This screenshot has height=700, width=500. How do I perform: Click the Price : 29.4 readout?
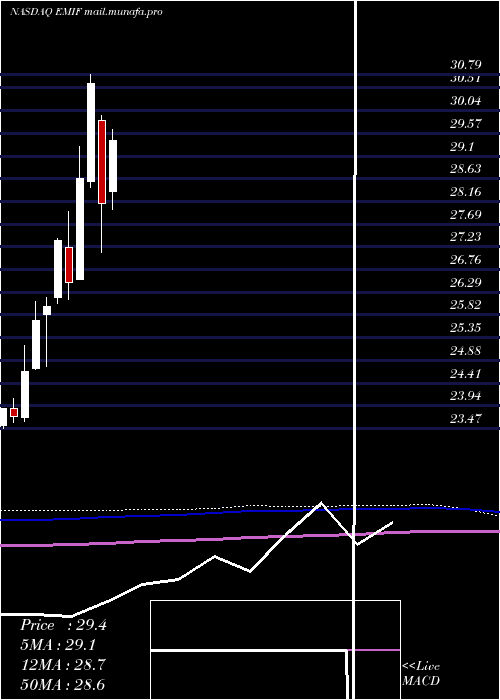point(63,625)
